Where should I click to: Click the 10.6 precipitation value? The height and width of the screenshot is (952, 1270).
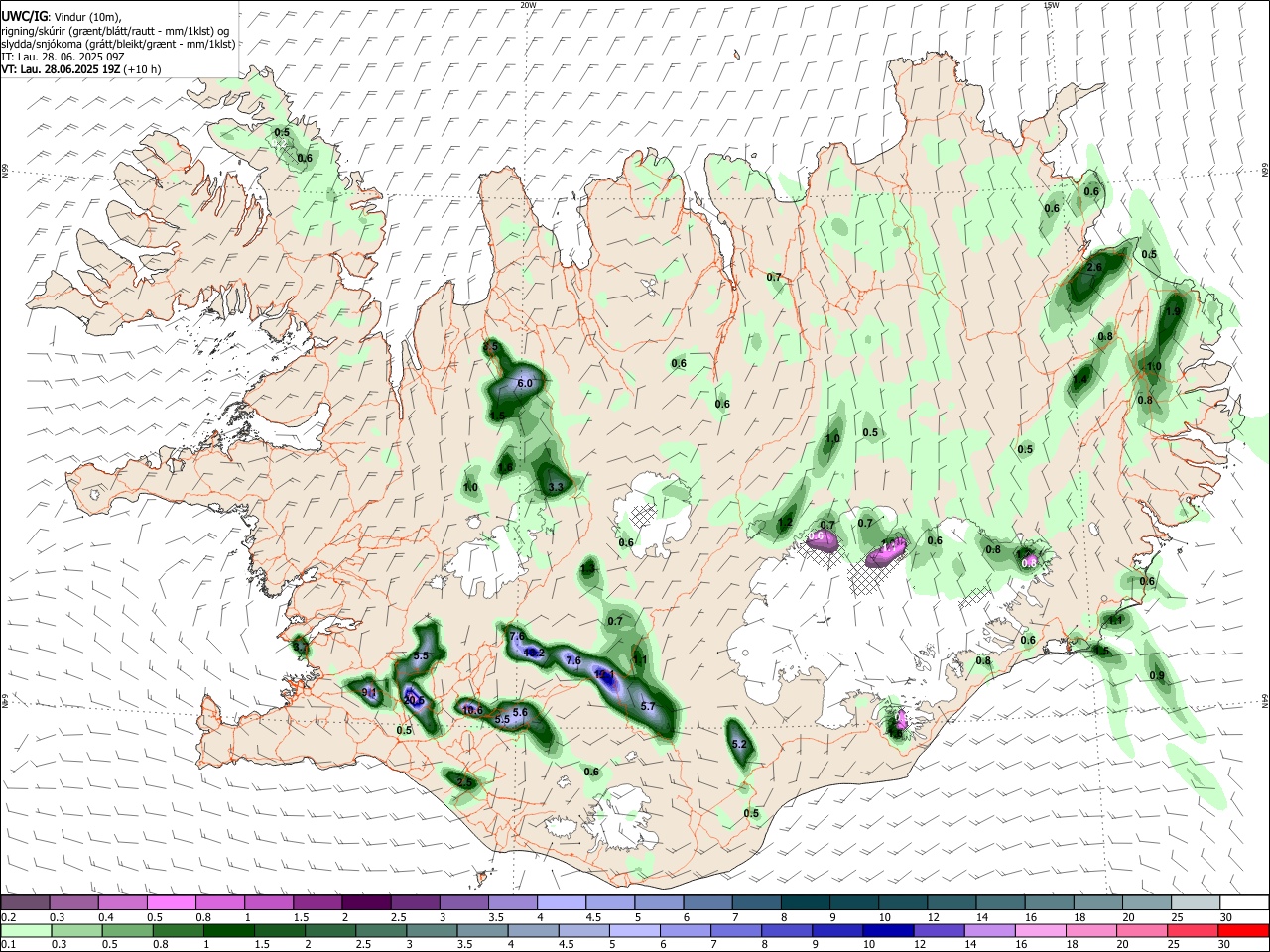click(x=471, y=710)
